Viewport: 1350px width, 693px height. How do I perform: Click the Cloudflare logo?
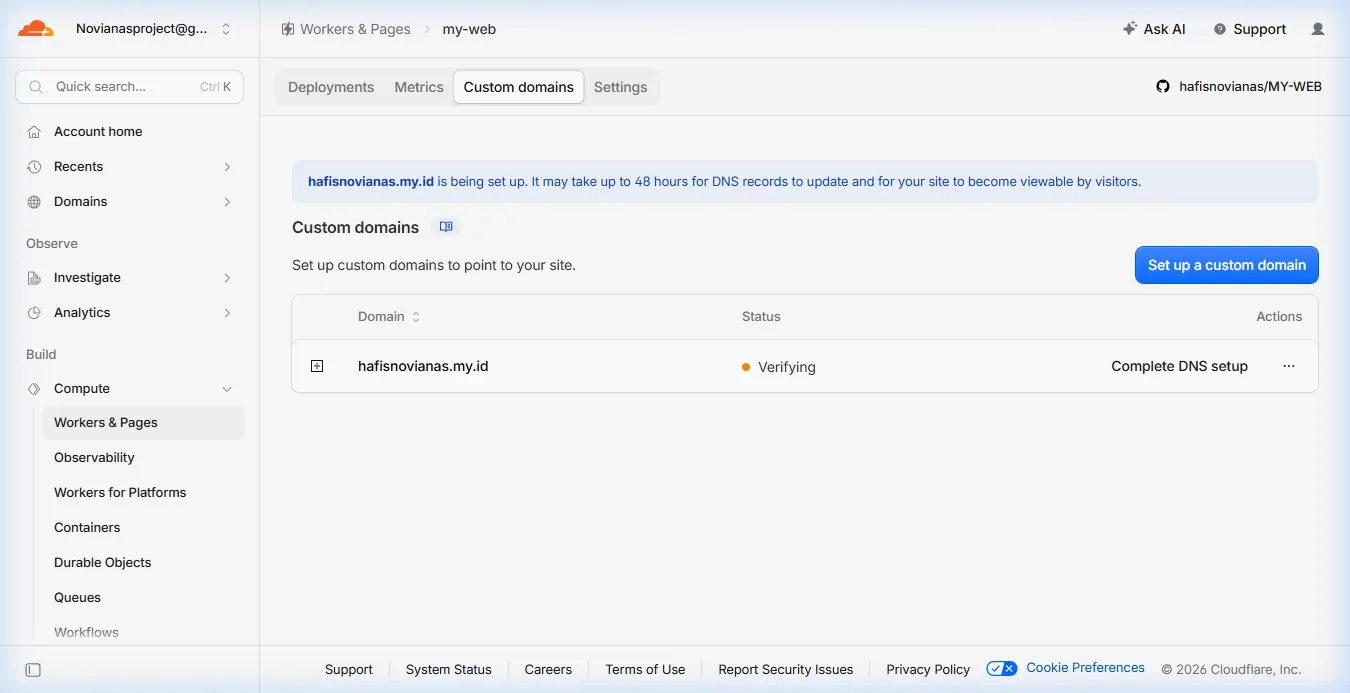click(36, 29)
